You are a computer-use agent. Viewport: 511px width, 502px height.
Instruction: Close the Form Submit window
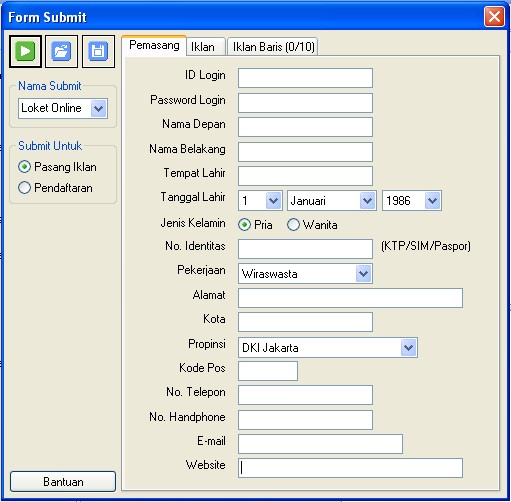pos(494,17)
